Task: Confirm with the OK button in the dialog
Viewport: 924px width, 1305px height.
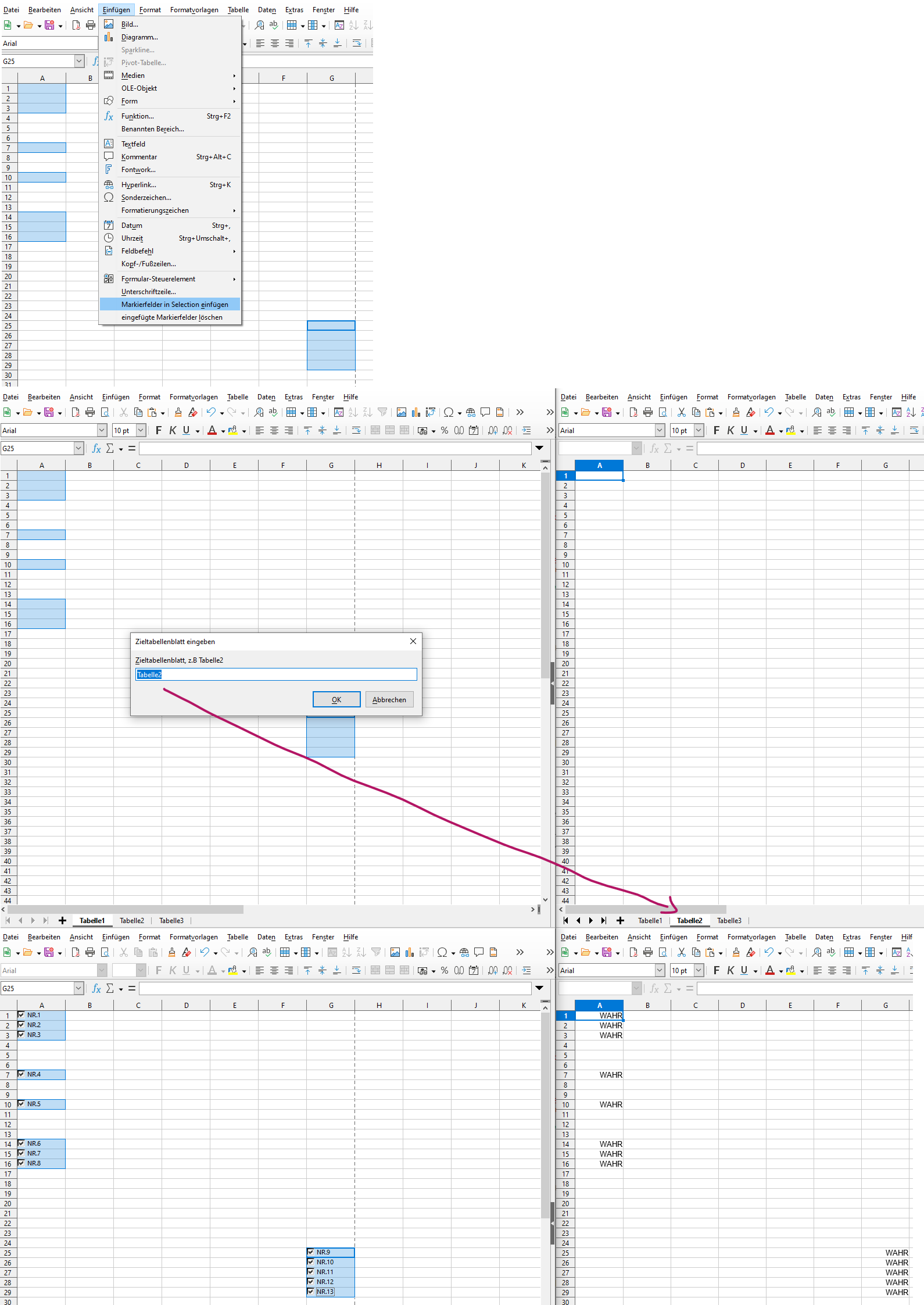Action: tap(336, 699)
